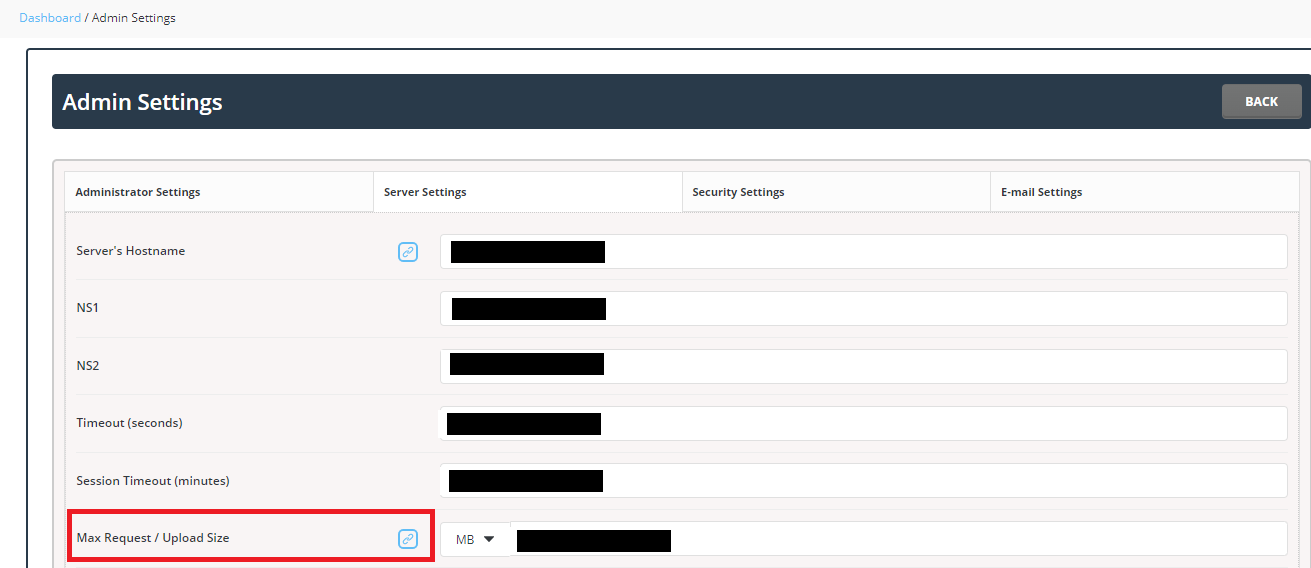The height and width of the screenshot is (568, 1311).
Task: Click the link icon beside Server's Hostname
Action: point(408,252)
